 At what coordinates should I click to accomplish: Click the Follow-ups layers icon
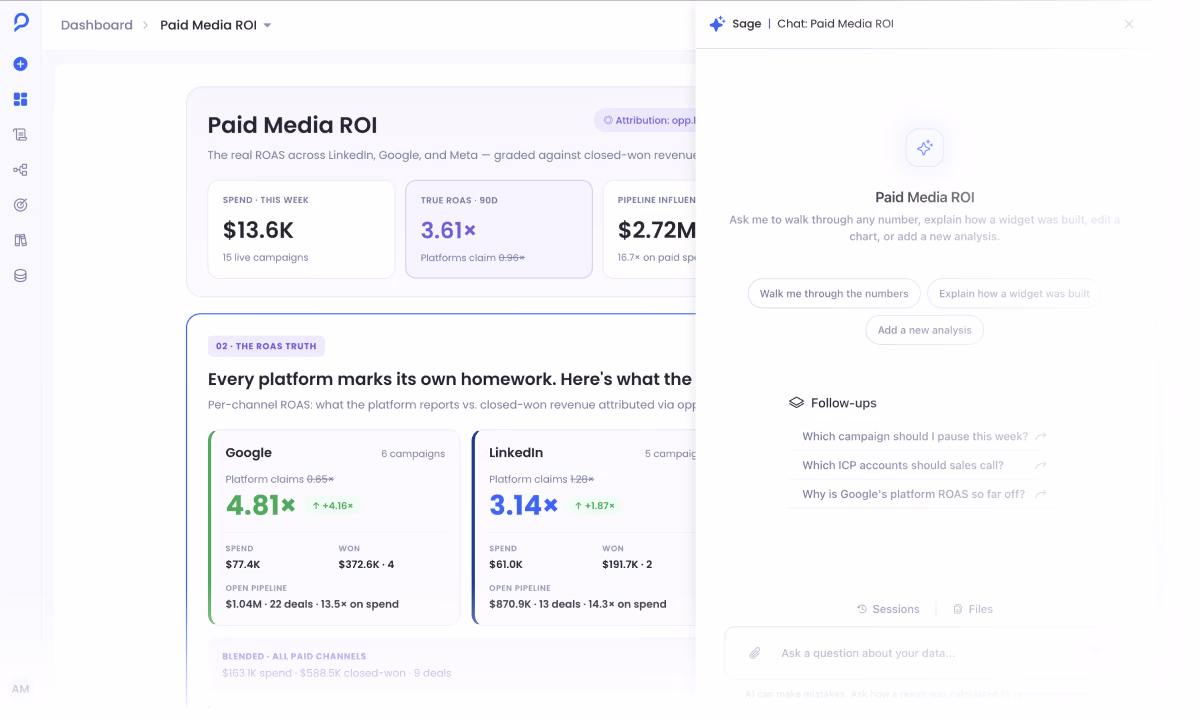796,403
